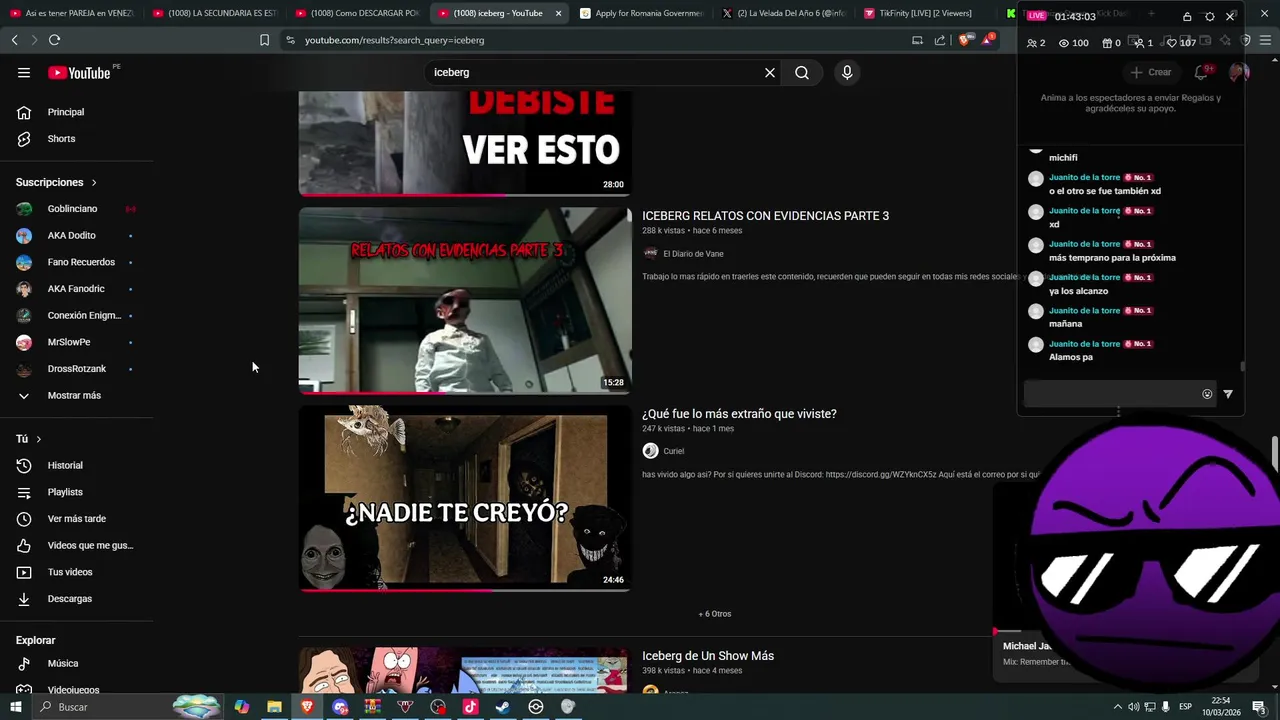Viewport: 1280px width, 720px height.
Task: Open the ¿Qué fue lo más extraño que viviste? title
Action: tap(739, 414)
